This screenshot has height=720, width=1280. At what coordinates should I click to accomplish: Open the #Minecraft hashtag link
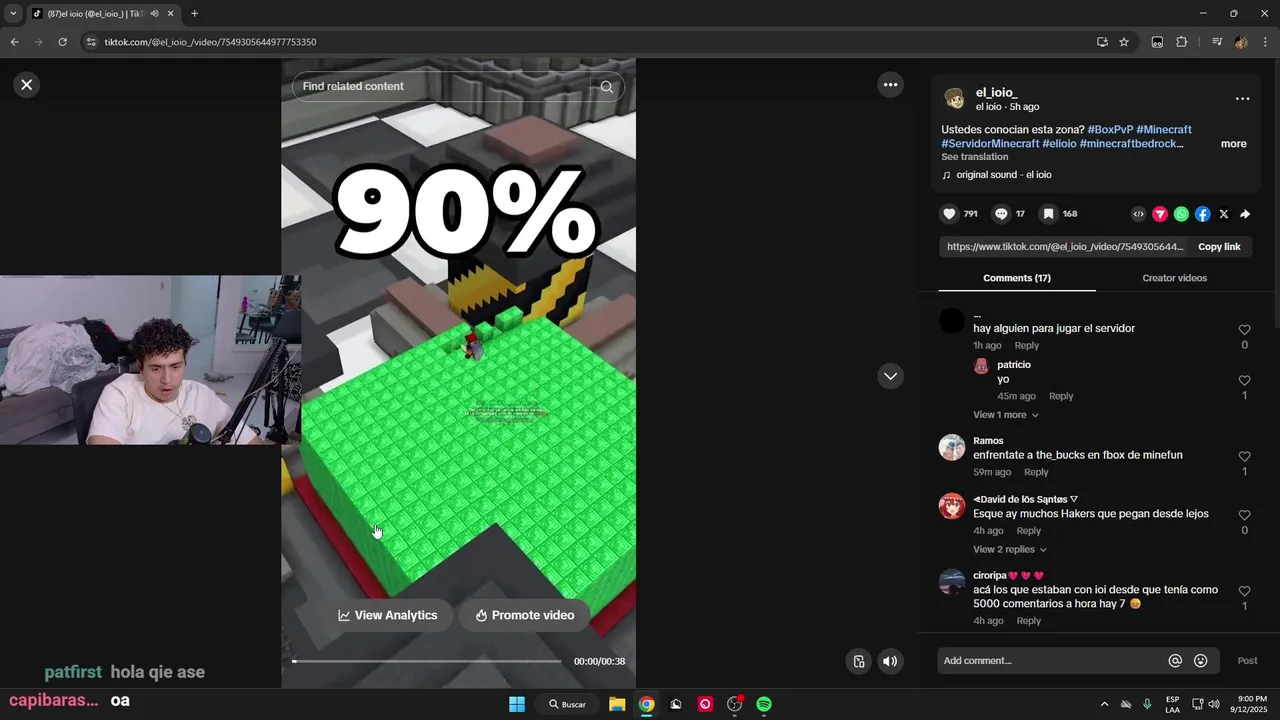point(1164,130)
